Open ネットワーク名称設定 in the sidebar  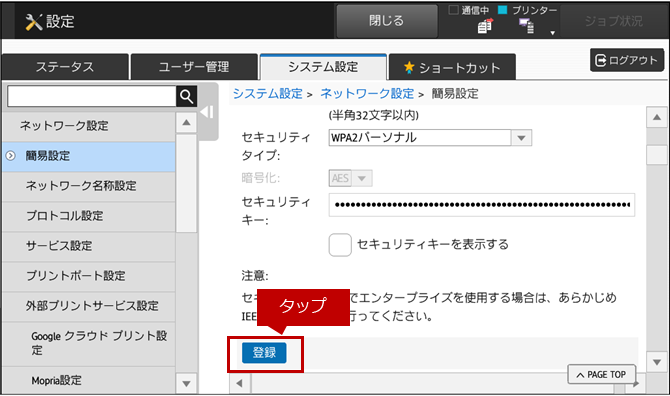pyautogui.click(x=89, y=186)
